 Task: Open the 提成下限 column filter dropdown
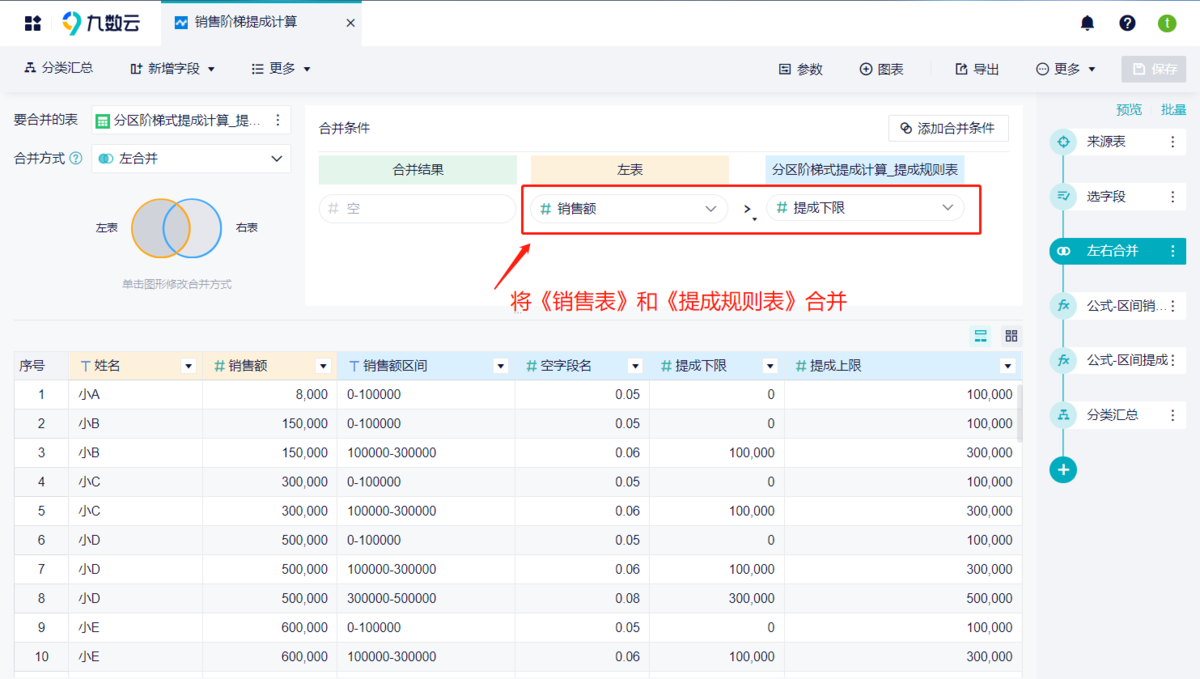(x=770, y=367)
